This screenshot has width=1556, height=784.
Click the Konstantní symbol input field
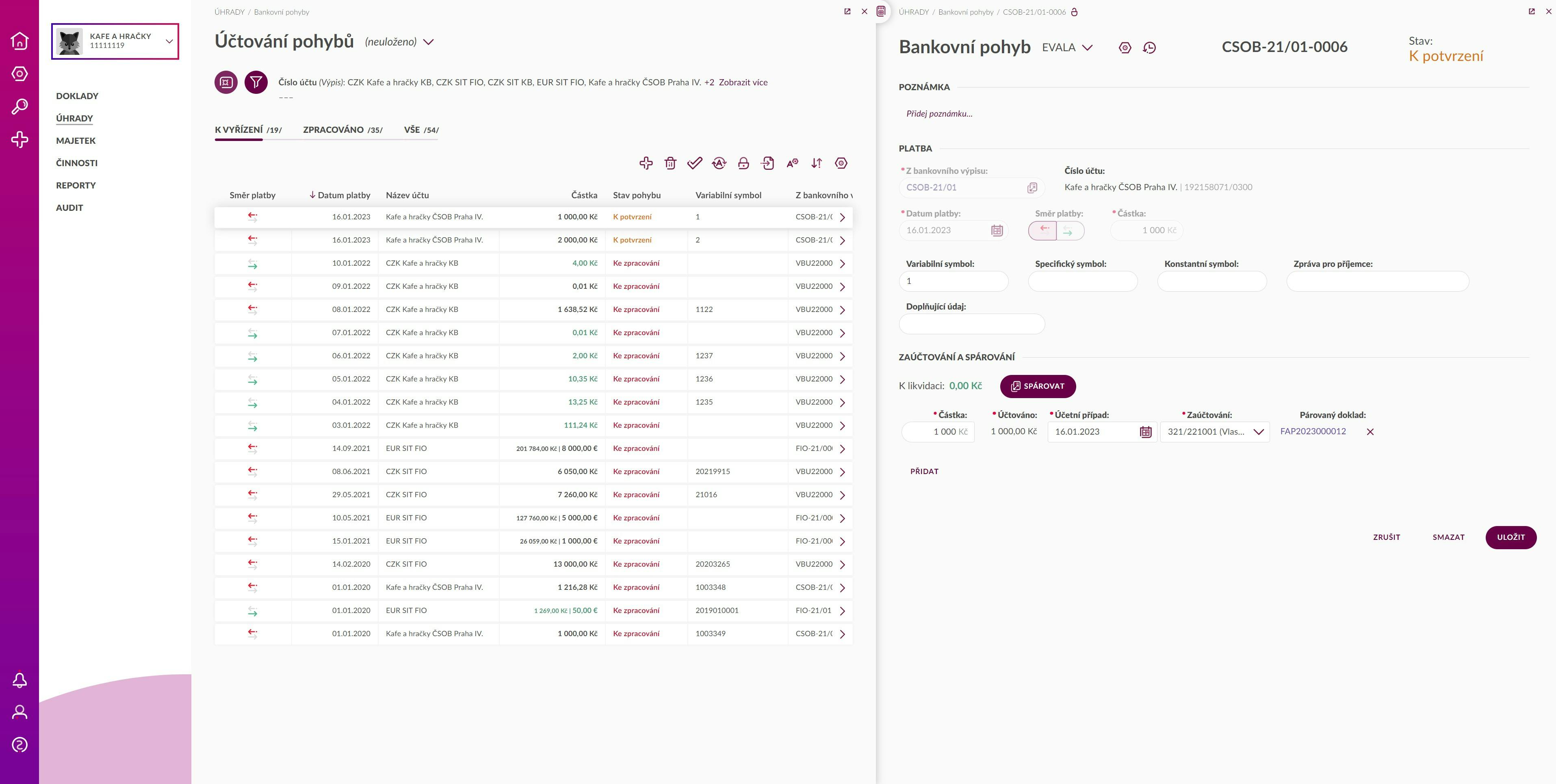[x=1212, y=282]
